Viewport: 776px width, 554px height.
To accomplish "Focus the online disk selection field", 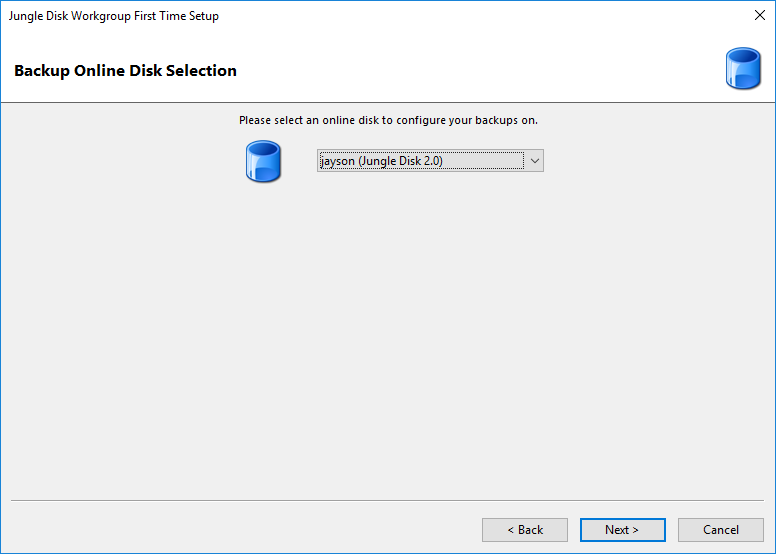I will 430,161.
